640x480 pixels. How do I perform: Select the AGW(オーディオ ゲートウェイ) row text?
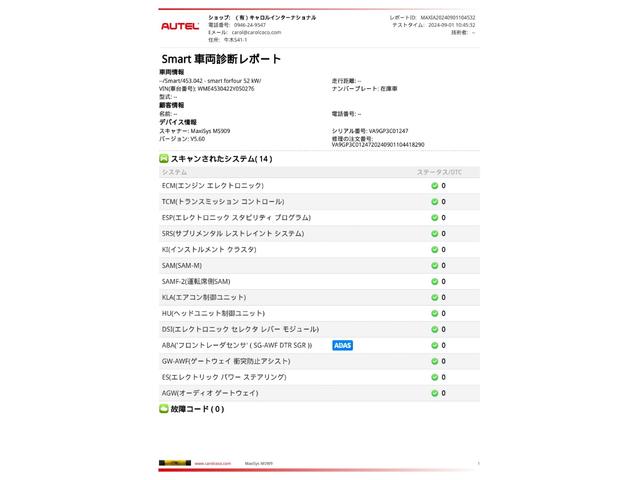pos(210,393)
